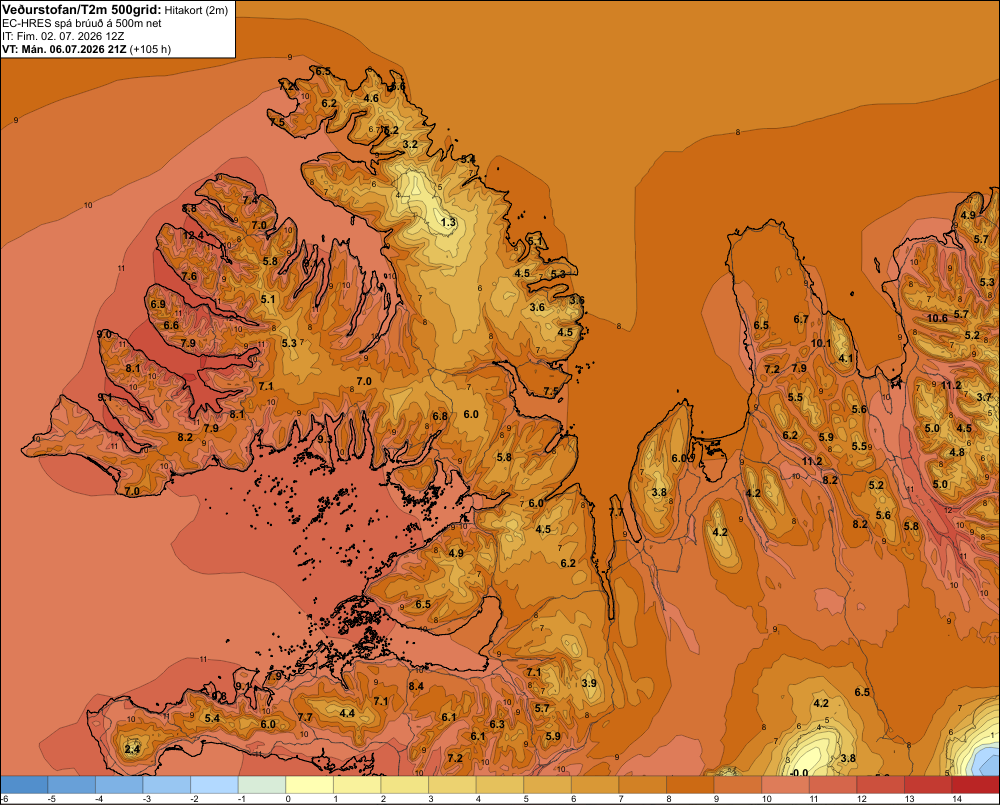Click the 10.6 temperature value on the right

click(x=937, y=318)
